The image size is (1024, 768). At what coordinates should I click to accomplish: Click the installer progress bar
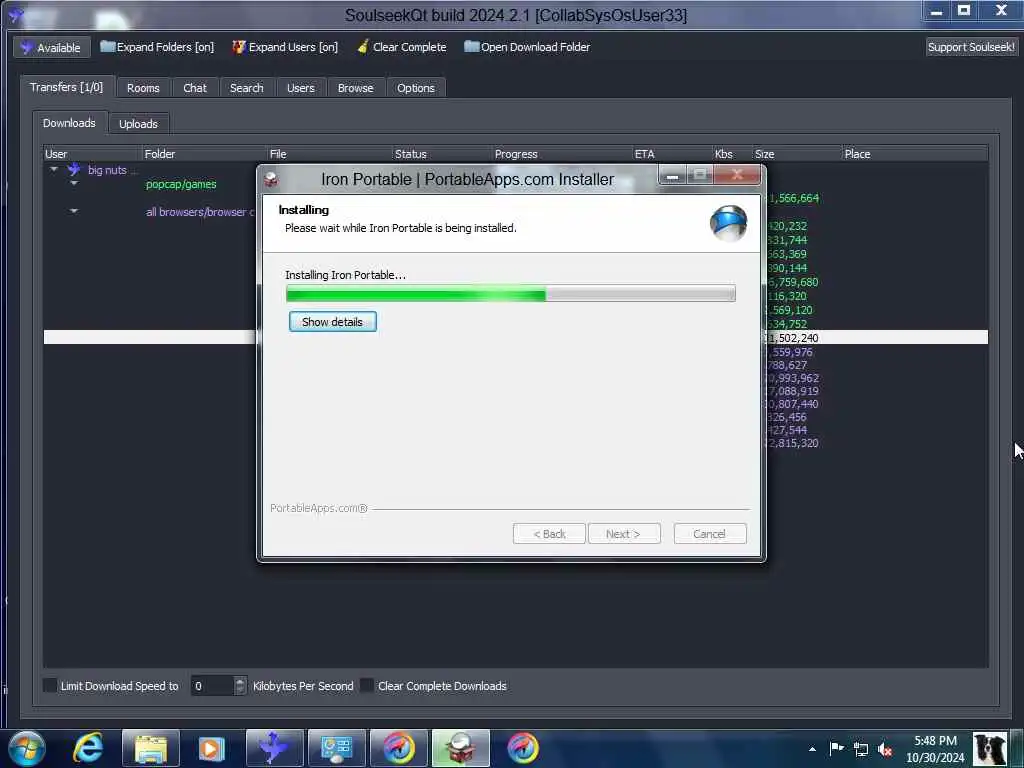(x=511, y=294)
